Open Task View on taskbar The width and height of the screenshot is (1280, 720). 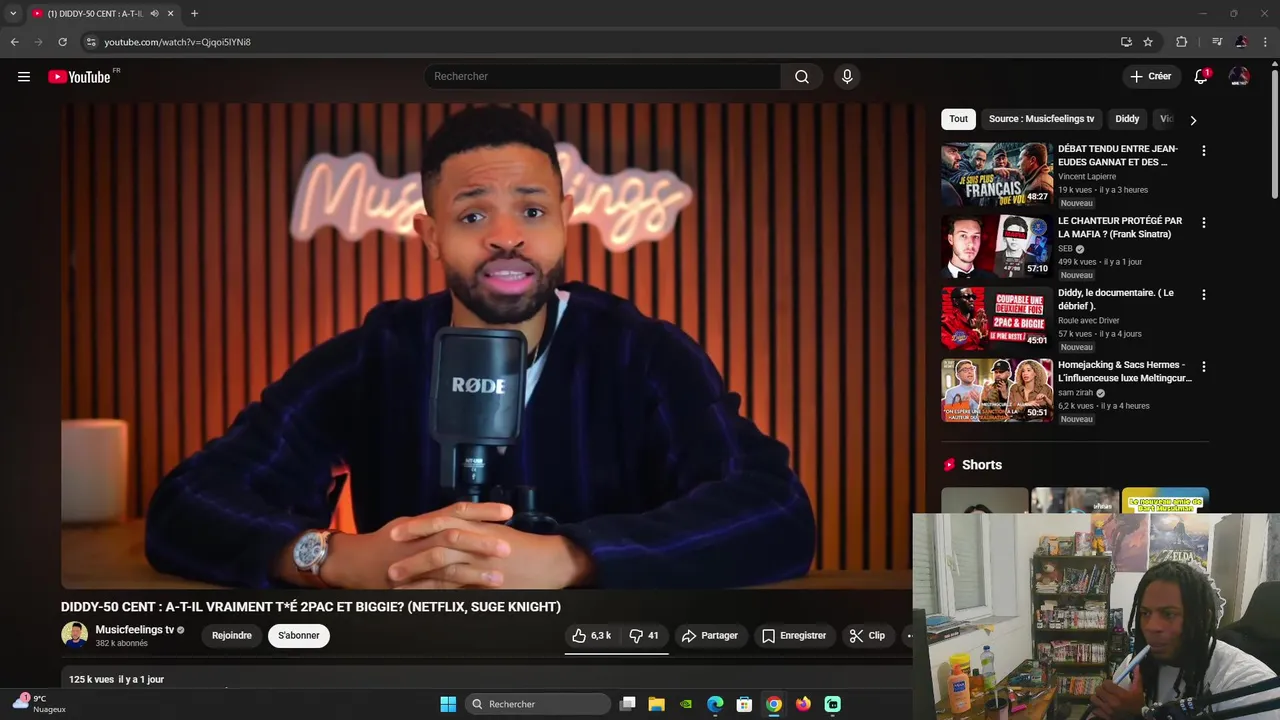click(627, 704)
